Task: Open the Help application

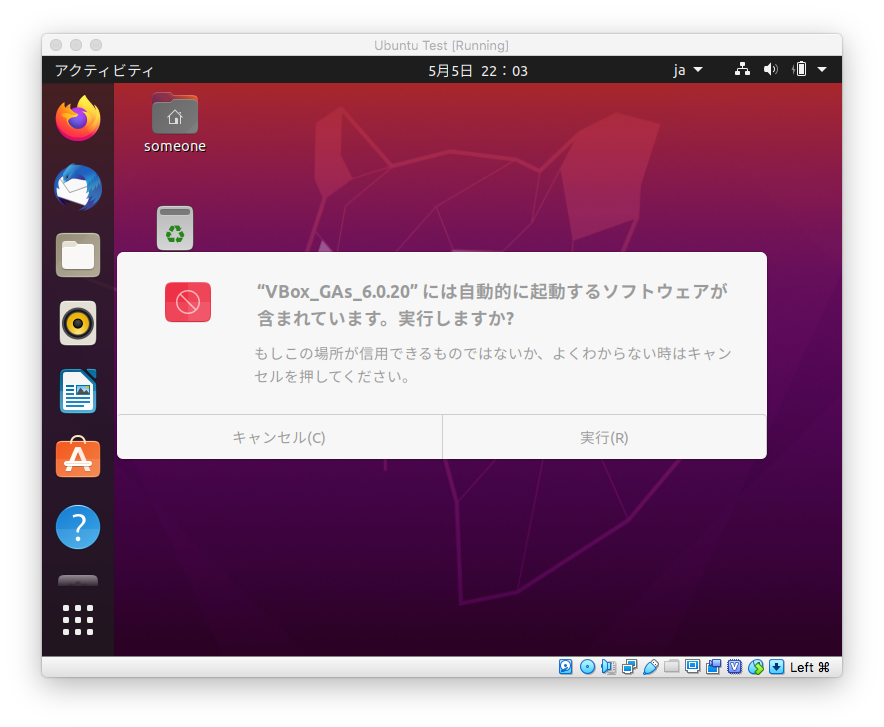Action: click(77, 527)
